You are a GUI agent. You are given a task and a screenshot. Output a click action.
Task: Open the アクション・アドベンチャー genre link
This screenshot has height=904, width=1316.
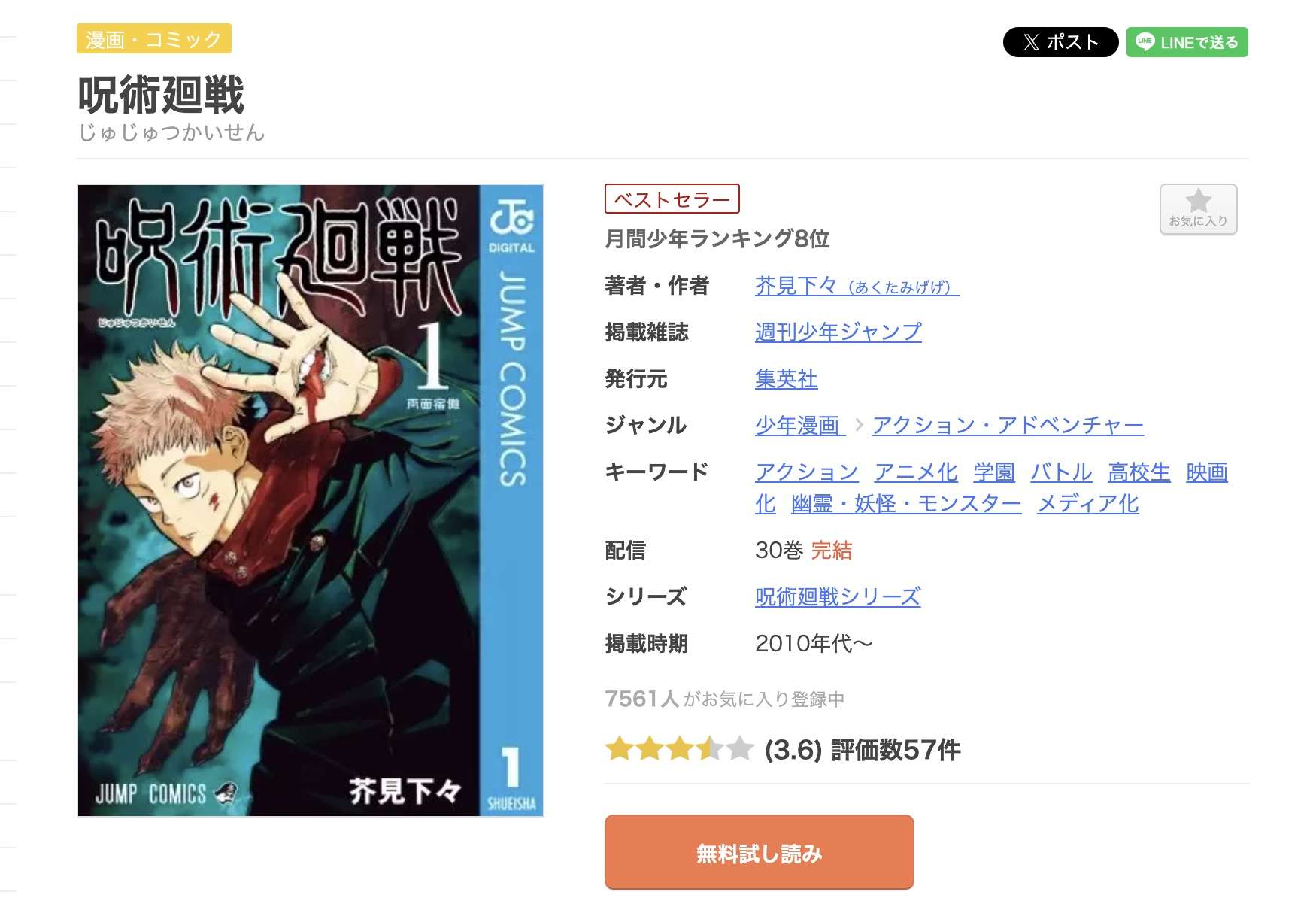[x=1008, y=425]
